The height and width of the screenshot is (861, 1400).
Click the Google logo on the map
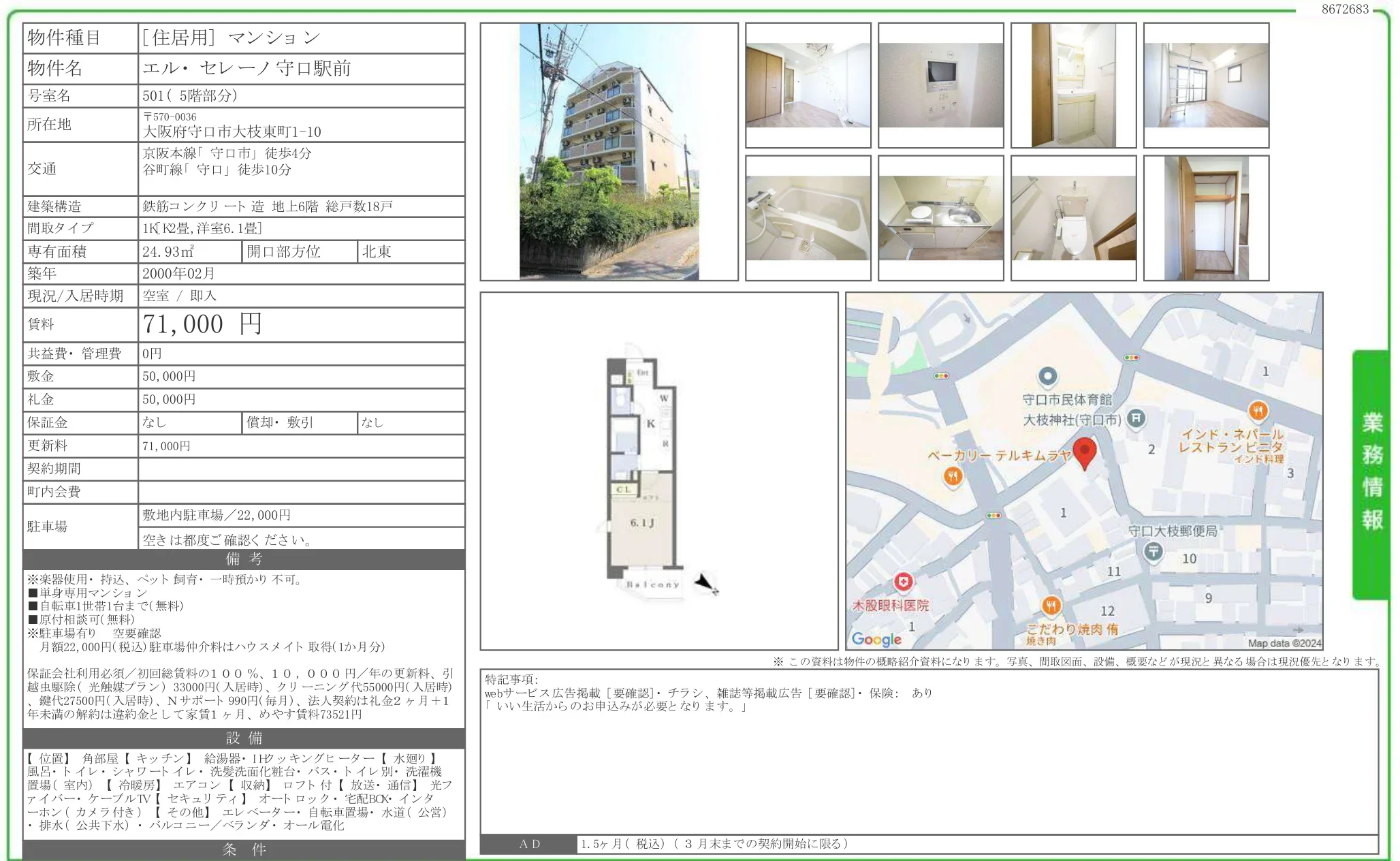click(876, 639)
